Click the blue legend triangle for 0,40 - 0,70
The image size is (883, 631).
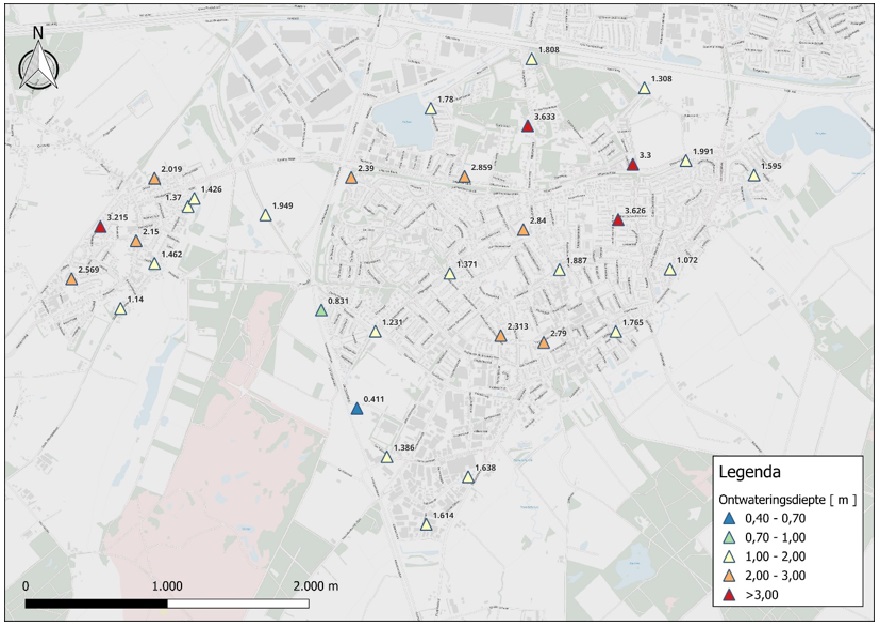point(730,518)
